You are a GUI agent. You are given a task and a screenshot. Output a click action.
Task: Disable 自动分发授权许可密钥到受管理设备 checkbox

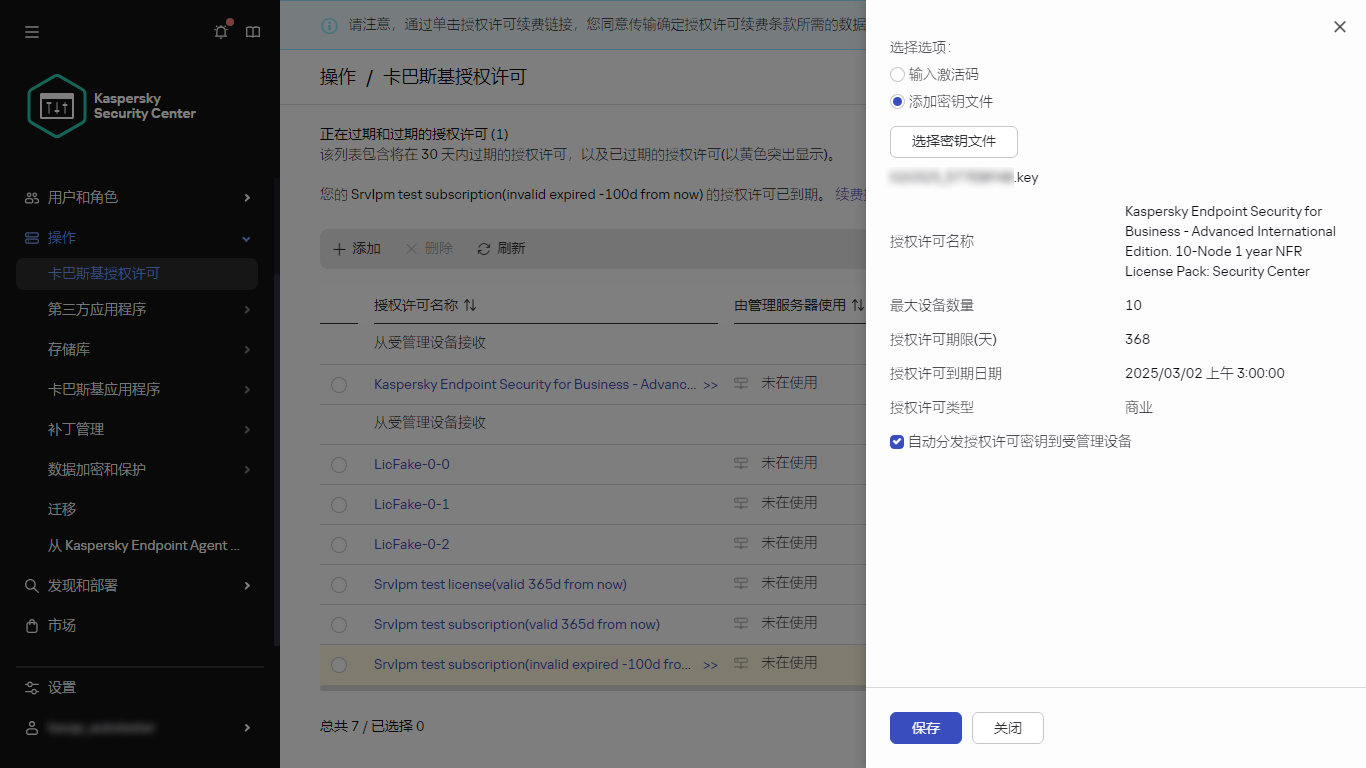coord(896,441)
